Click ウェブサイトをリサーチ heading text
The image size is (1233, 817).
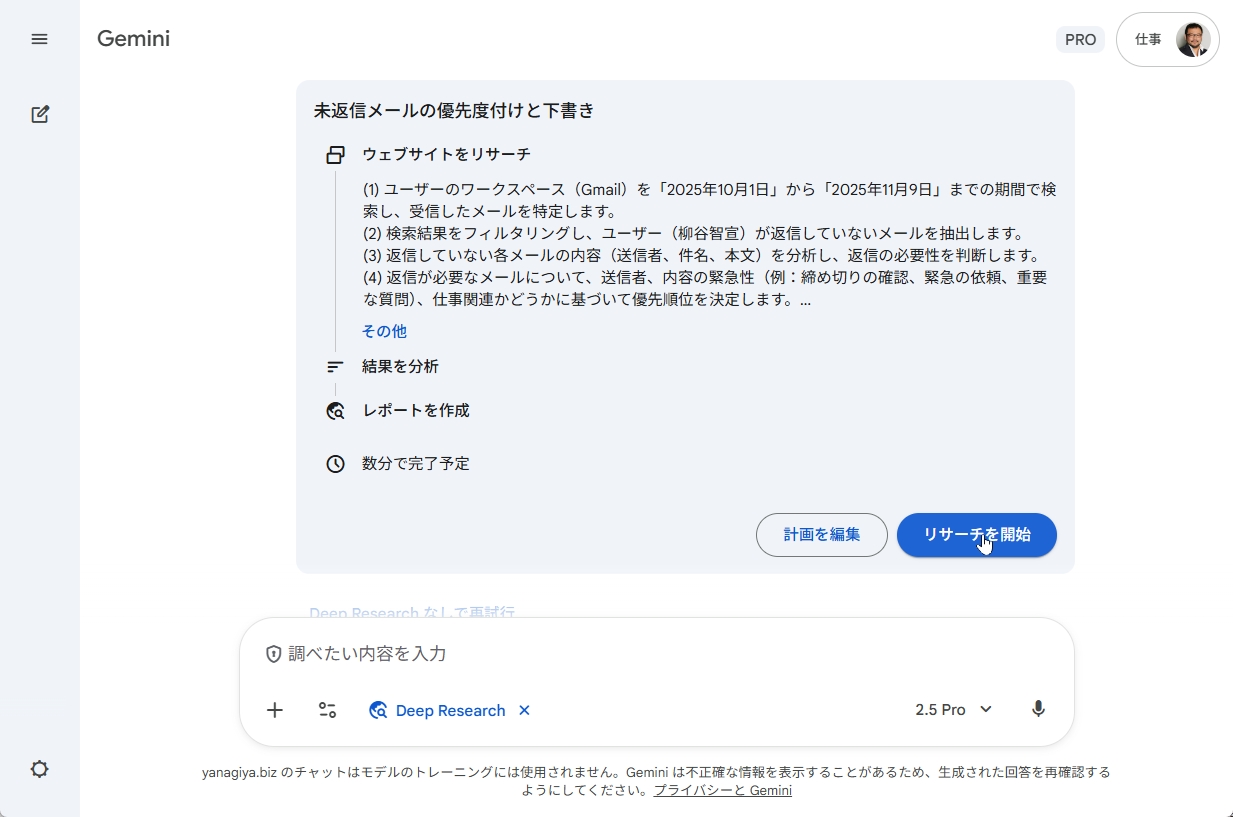click(446, 154)
